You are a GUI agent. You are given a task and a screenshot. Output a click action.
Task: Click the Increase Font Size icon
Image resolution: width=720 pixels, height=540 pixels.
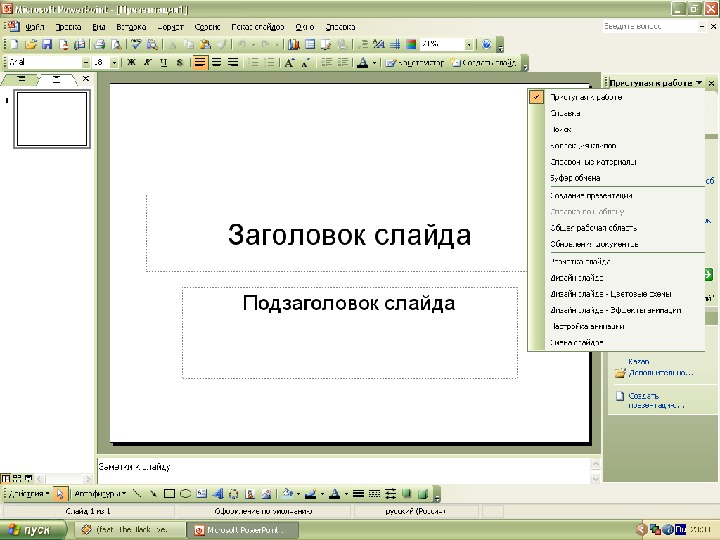click(x=289, y=62)
